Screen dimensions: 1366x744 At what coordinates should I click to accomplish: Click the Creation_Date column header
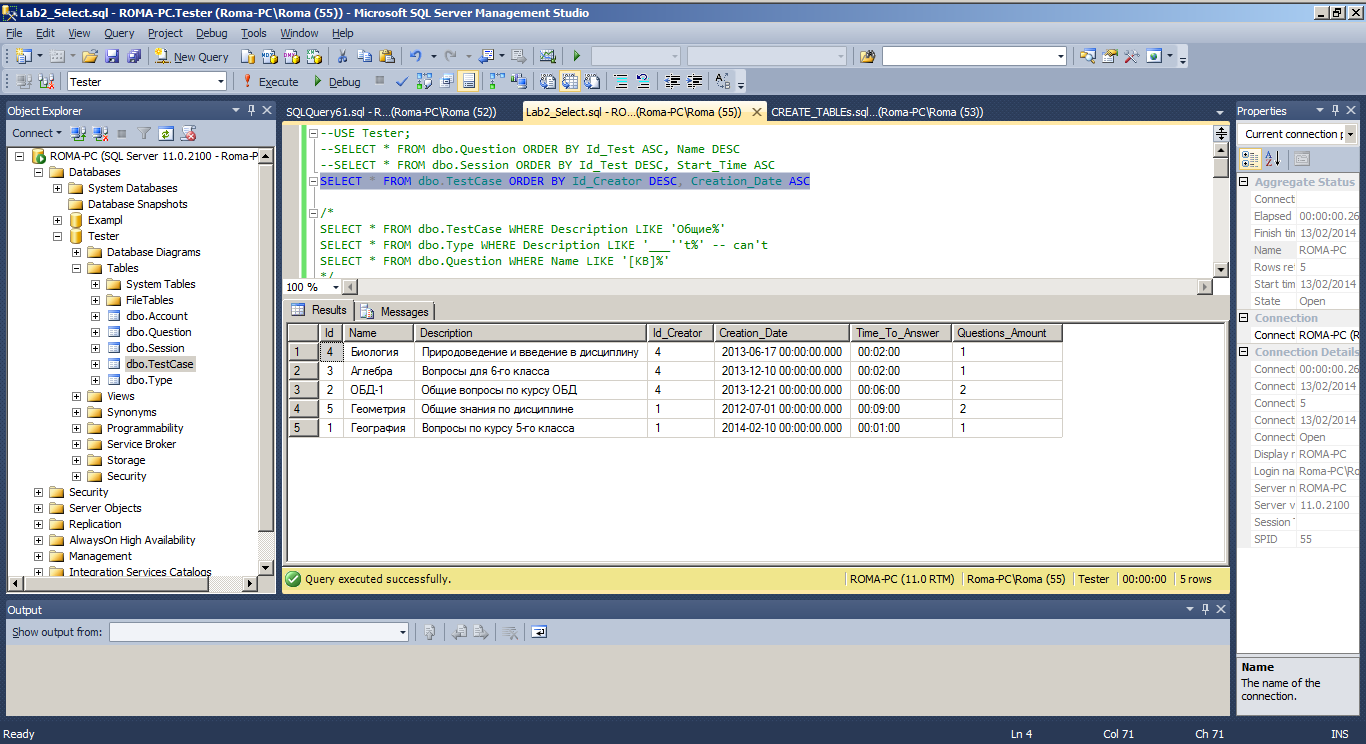tap(782, 333)
